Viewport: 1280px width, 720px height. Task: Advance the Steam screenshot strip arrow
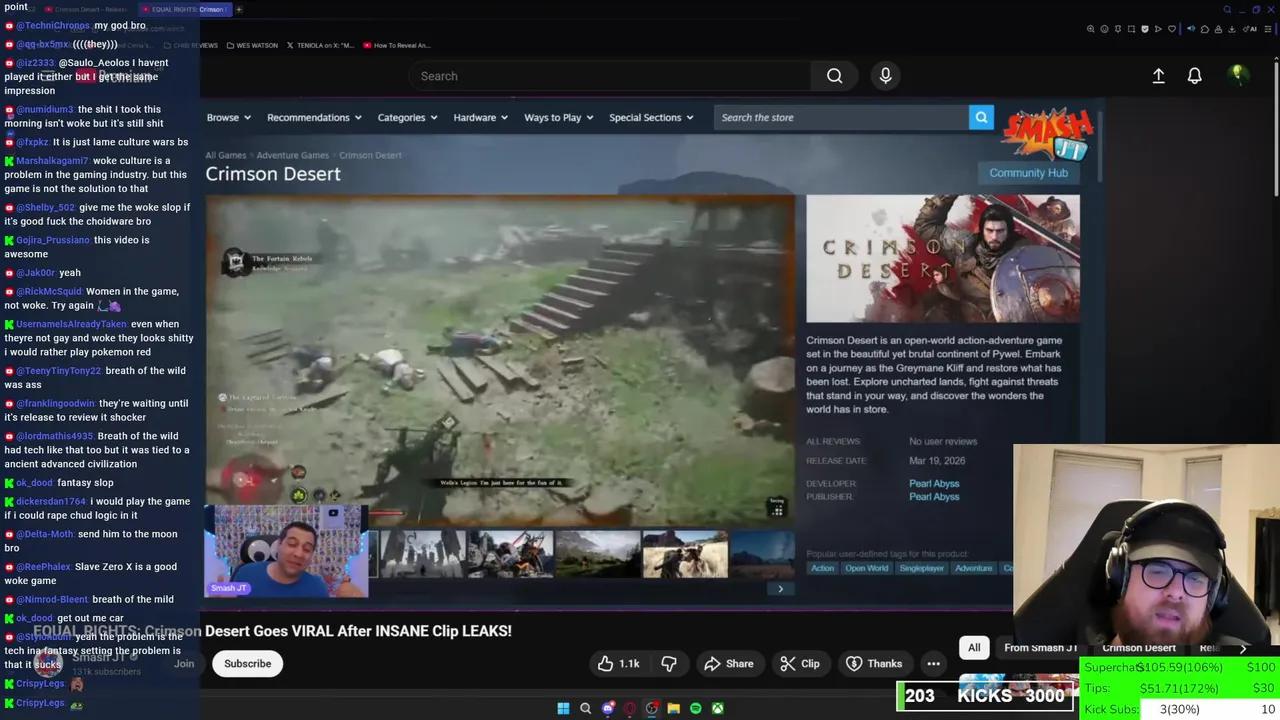point(780,589)
